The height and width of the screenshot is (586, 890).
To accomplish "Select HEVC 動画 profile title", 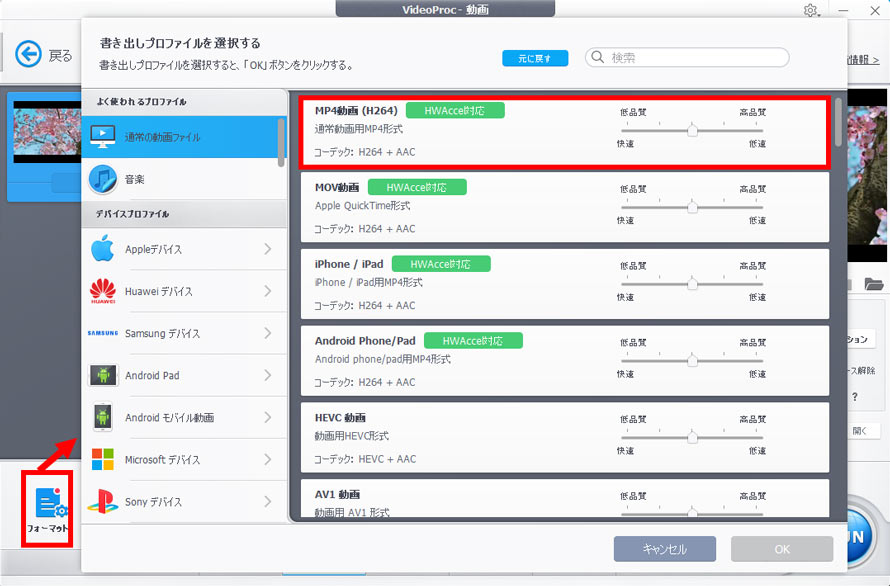I will (x=340, y=417).
